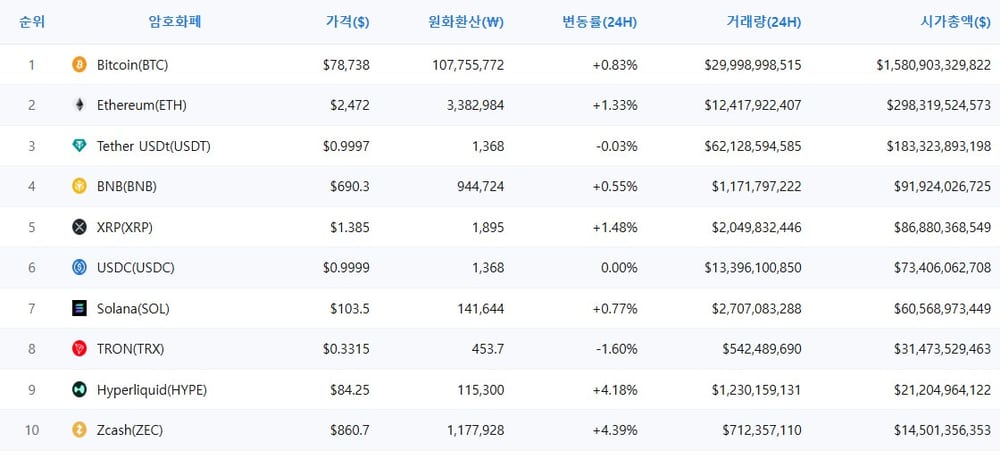Click Solana volume $2,707,083,288
This screenshot has width=1000, height=459.
(756, 309)
